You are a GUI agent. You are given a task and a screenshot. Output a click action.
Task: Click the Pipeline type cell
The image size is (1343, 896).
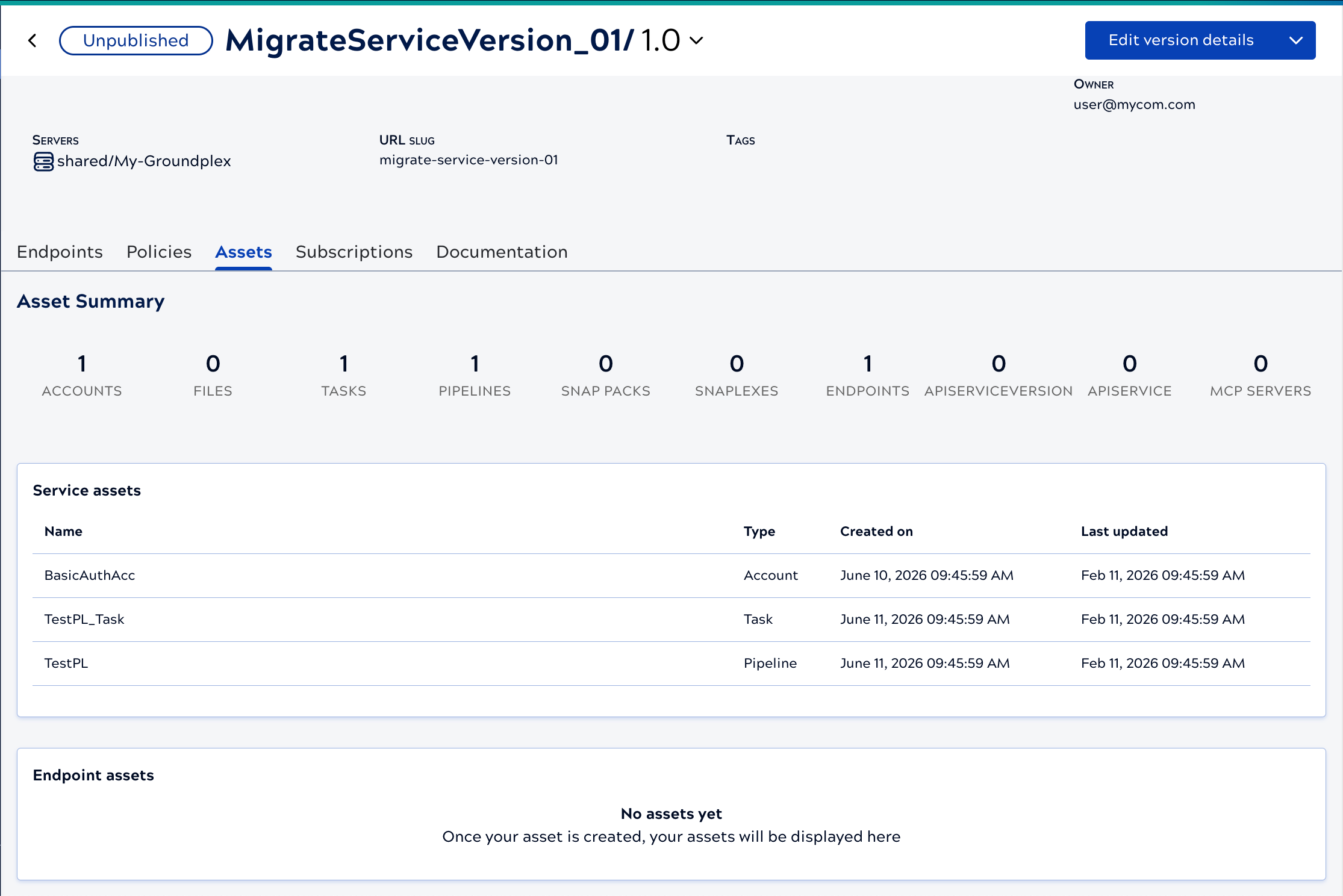pos(770,664)
